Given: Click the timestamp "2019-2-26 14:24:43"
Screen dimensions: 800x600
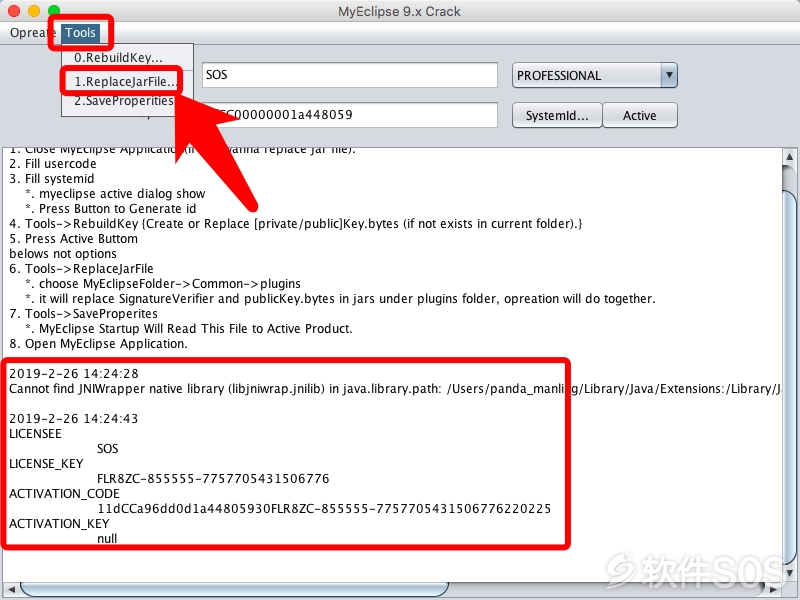Looking at the screenshot, I should pyautogui.click(x=74, y=419).
